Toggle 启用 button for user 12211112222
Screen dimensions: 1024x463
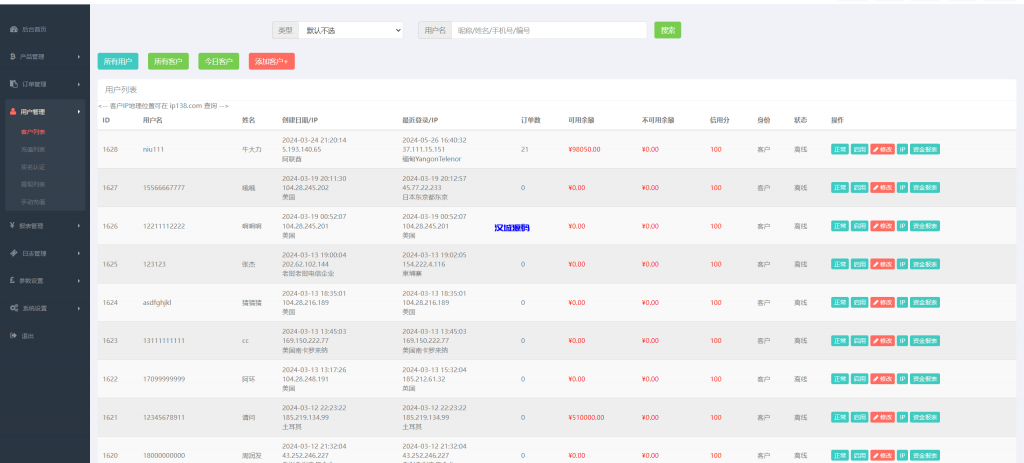coord(859,226)
